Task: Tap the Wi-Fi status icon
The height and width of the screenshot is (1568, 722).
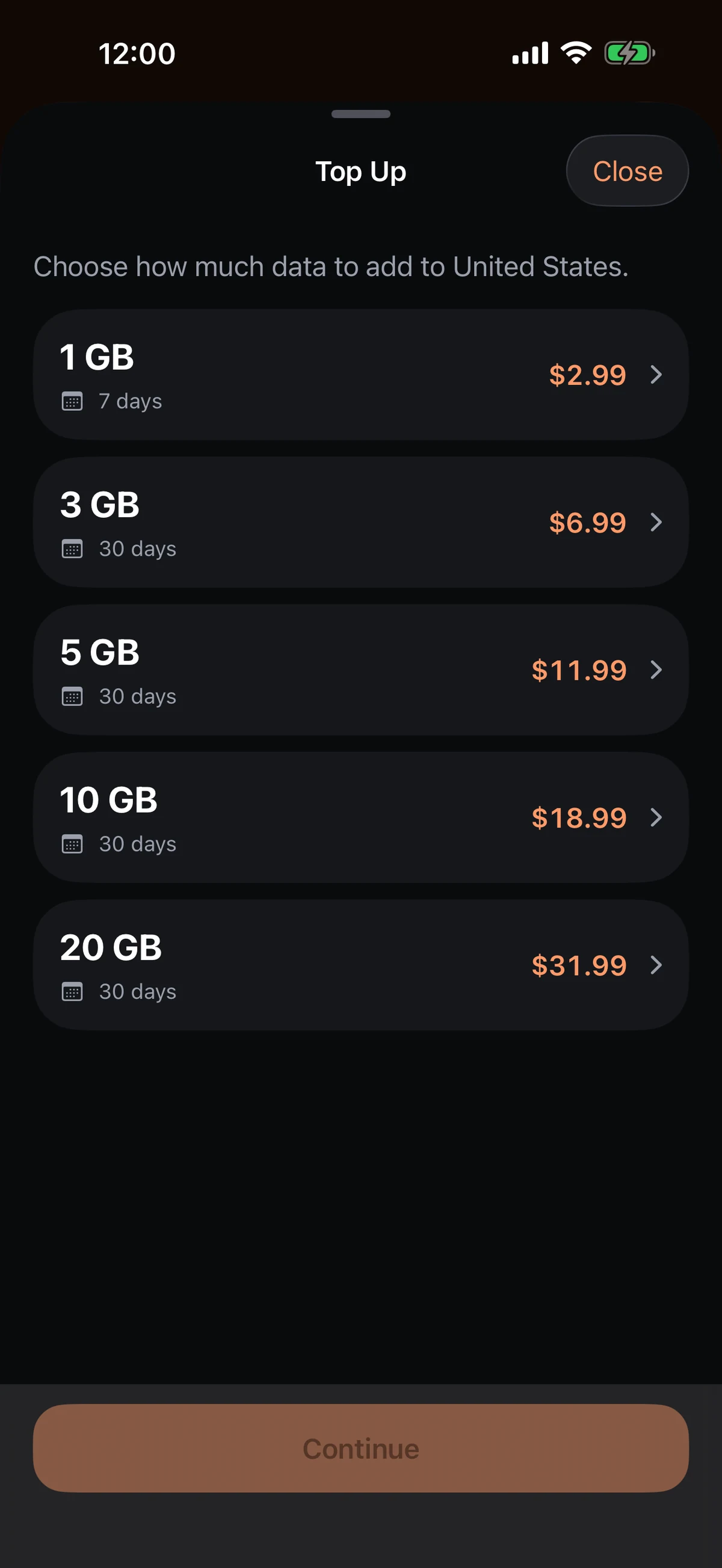Action: point(576,53)
